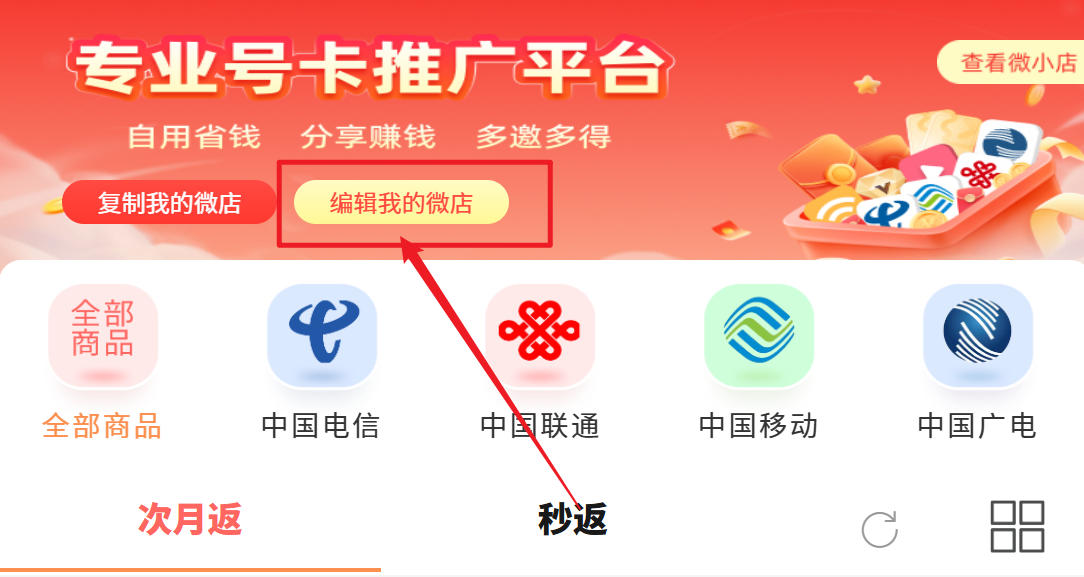Click the 复制我的微店 button

coord(169,202)
